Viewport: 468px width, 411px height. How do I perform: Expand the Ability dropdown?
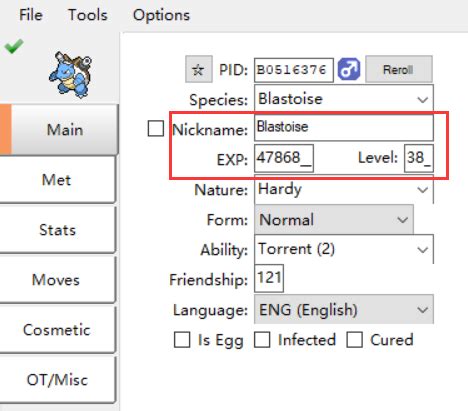coord(344,249)
